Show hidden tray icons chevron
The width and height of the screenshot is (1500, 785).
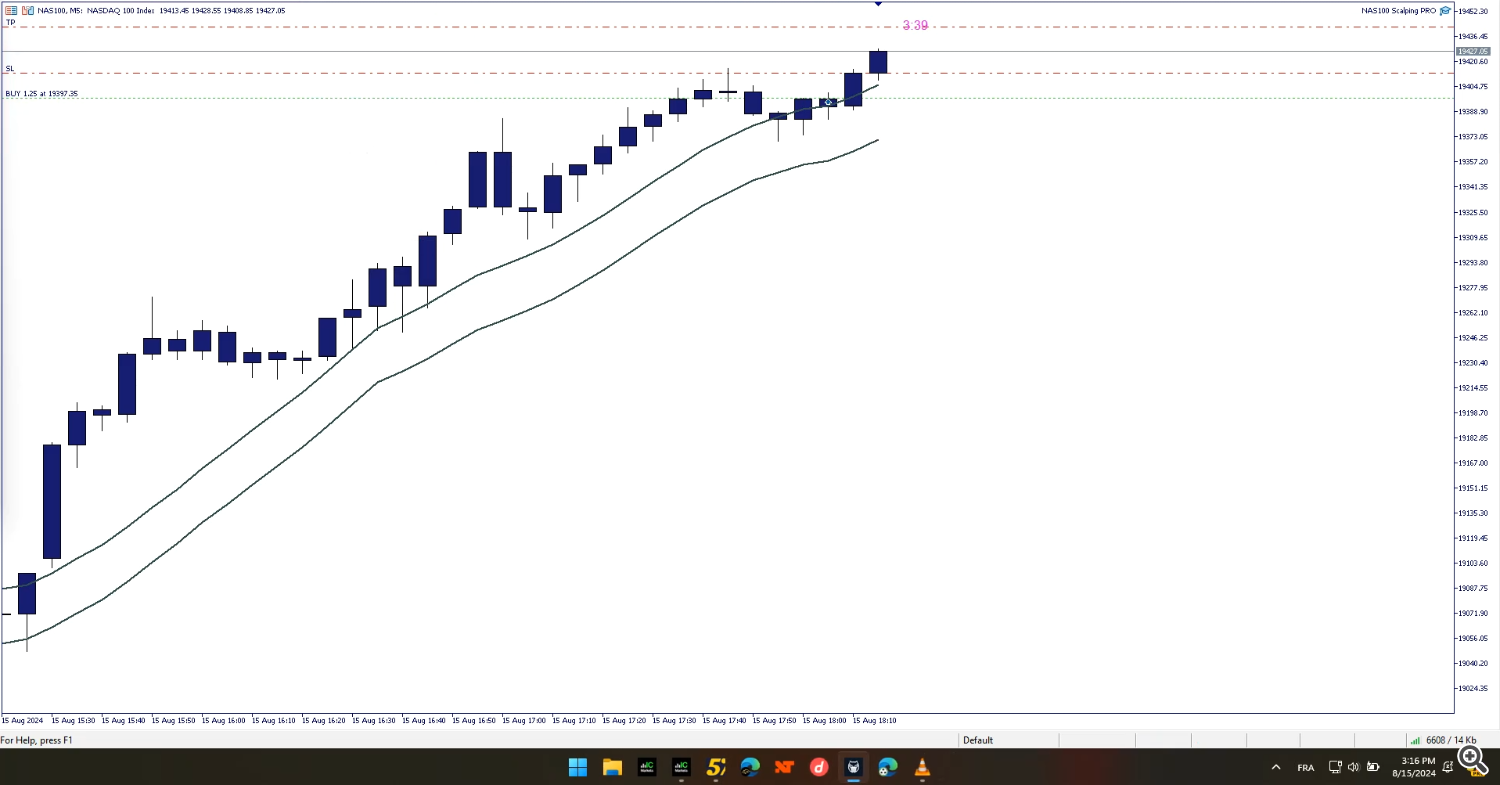[1275, 767]
